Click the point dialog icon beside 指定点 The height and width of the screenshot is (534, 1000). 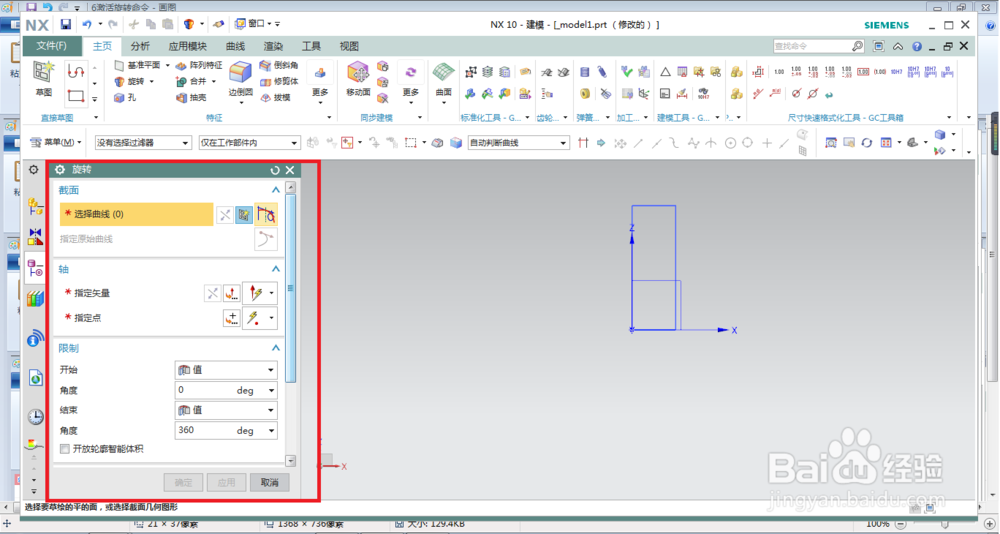232,318
